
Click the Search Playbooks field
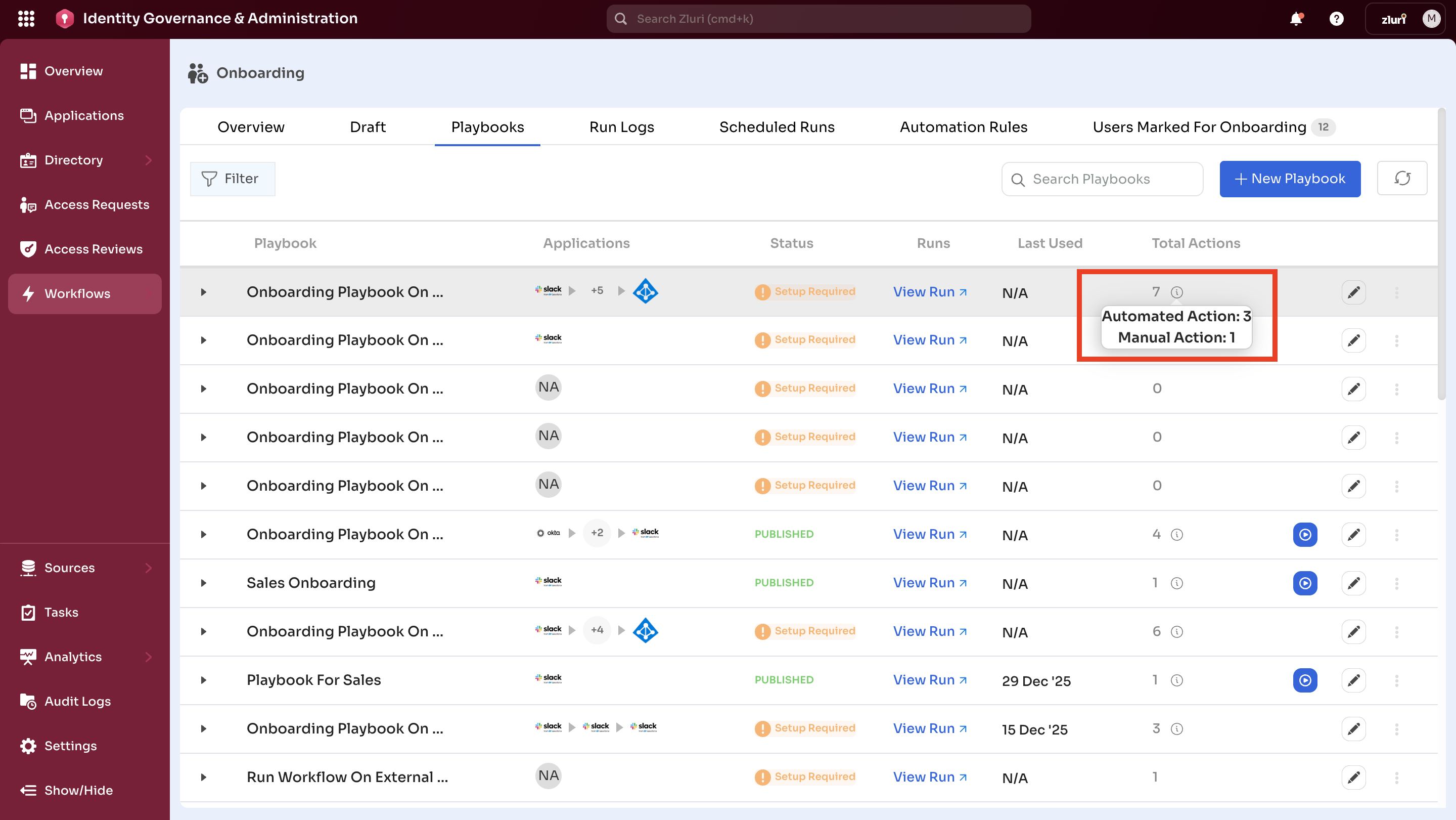point(1102,179)
